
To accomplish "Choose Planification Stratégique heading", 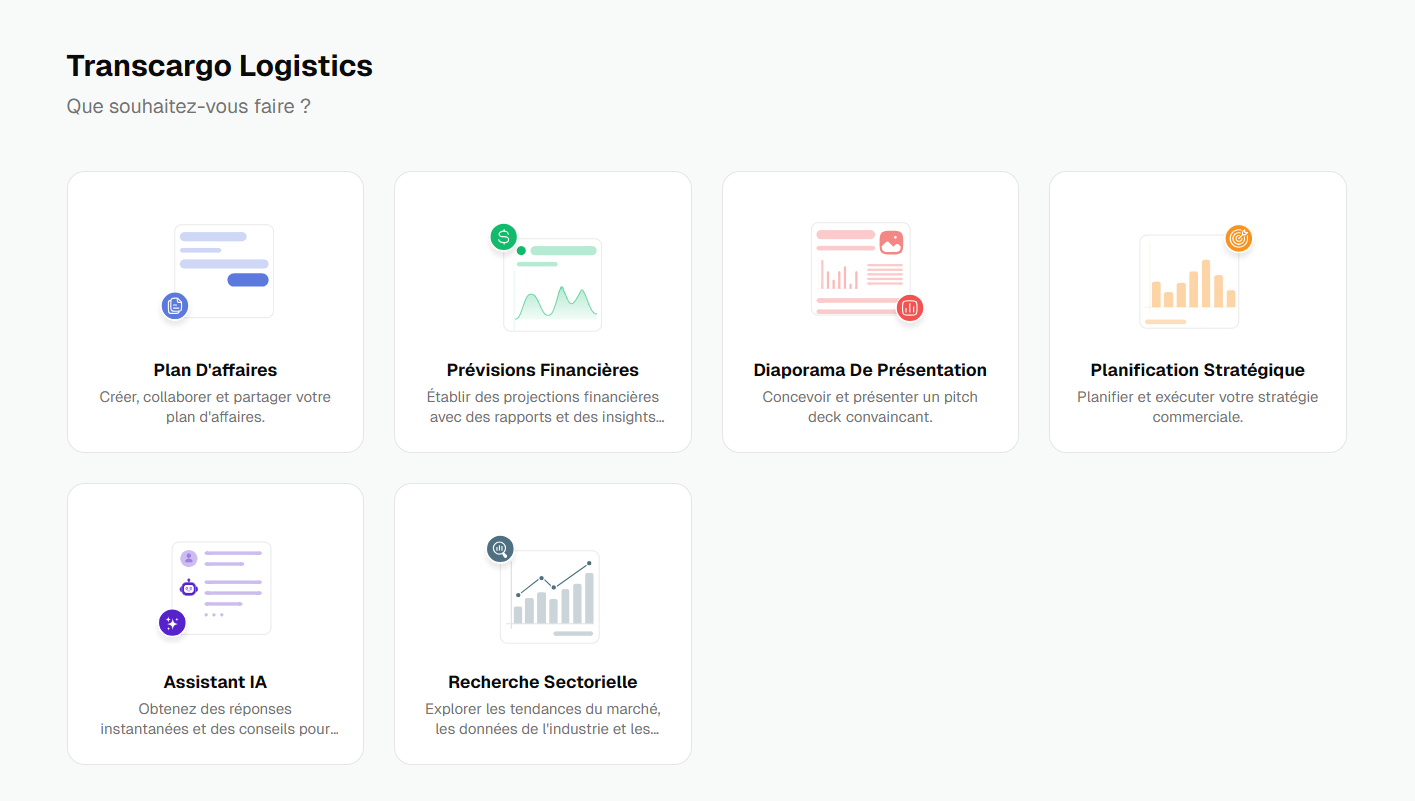I will coord(1198,370).
